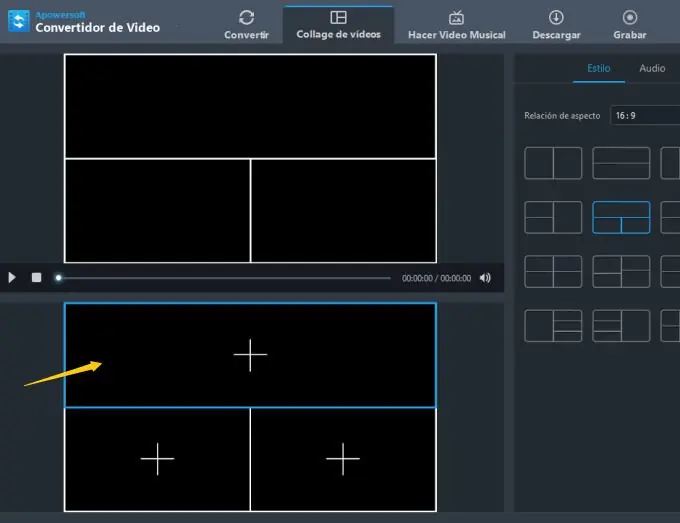
Task: Switch to the Estilo panel tab
Action: click(x=598, y=68)
